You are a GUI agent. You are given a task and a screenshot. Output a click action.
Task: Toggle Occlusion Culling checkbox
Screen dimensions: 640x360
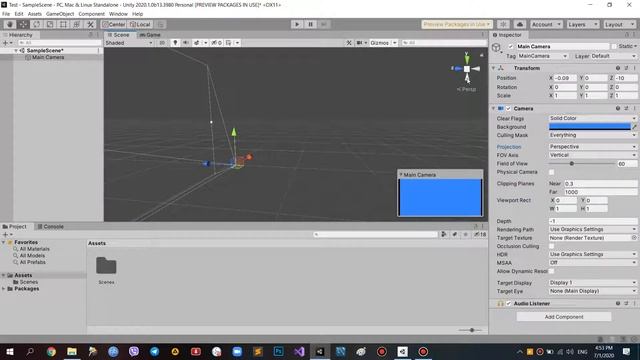552,247
